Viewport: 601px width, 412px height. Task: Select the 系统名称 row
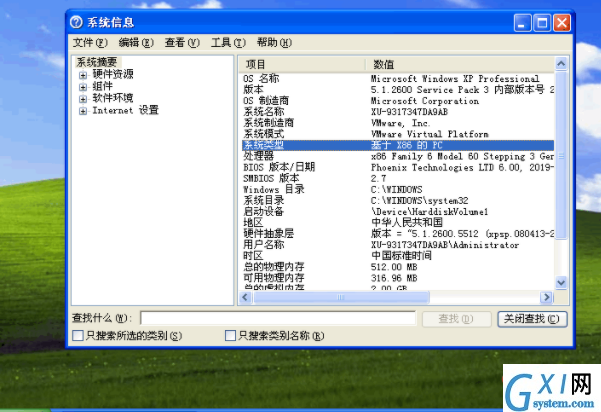[x=398, y=112]
